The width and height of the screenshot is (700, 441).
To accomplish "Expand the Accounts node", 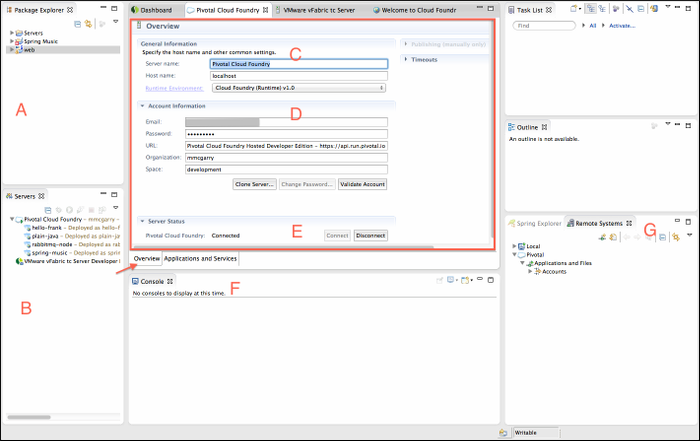I will point(530,271).
